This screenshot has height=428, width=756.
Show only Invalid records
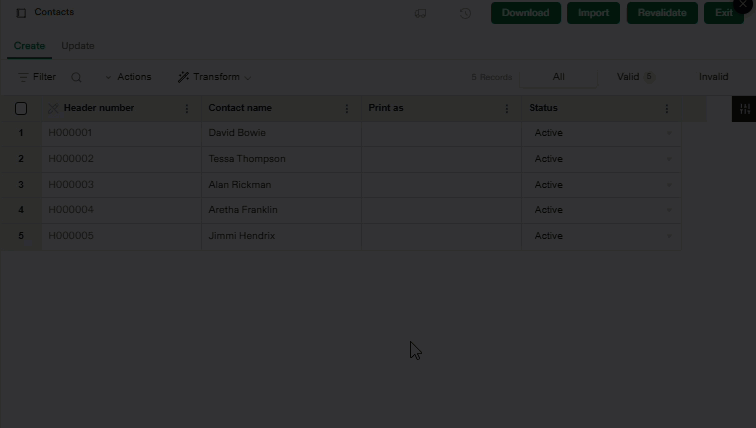(x=713, y=77)
